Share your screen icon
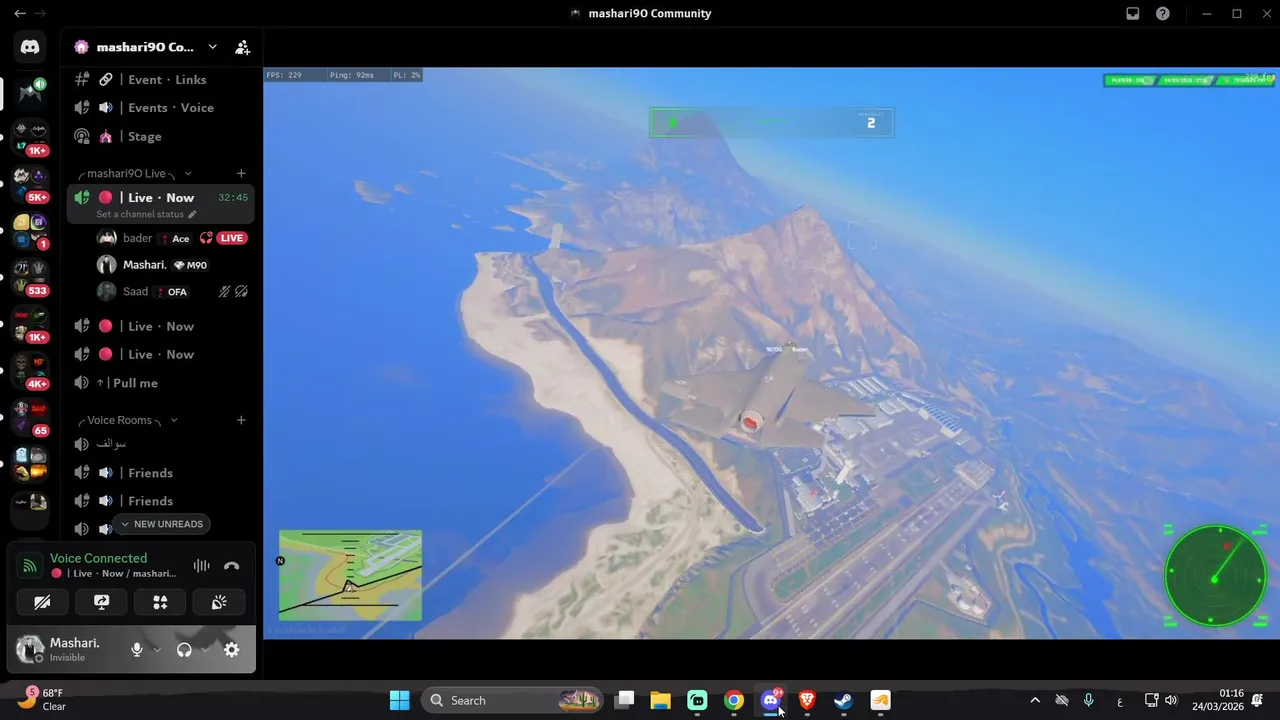Screen dimensions: 1280x720 pyautogui.click(x=101, y=602)
